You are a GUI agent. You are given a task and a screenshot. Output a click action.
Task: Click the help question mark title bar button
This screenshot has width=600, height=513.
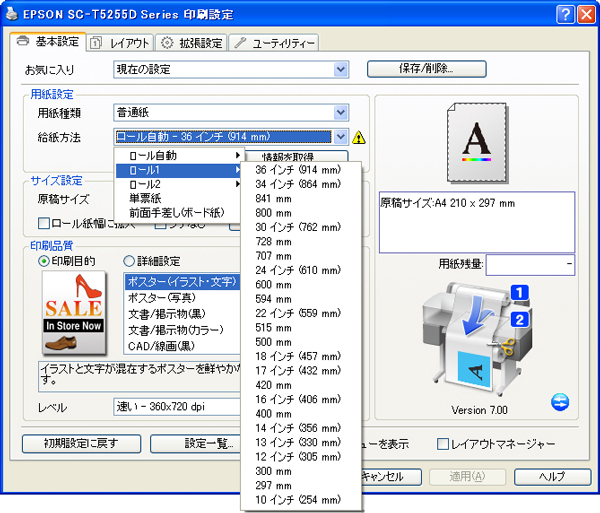pos(563,14)
